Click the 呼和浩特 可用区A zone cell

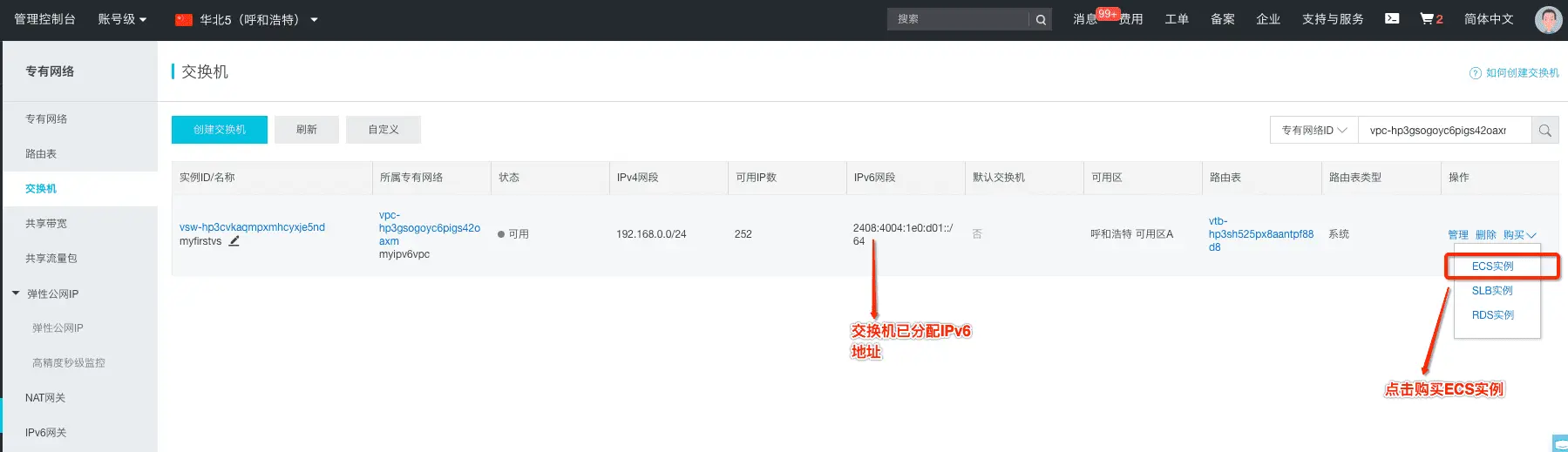click(x=1131, y=234)
